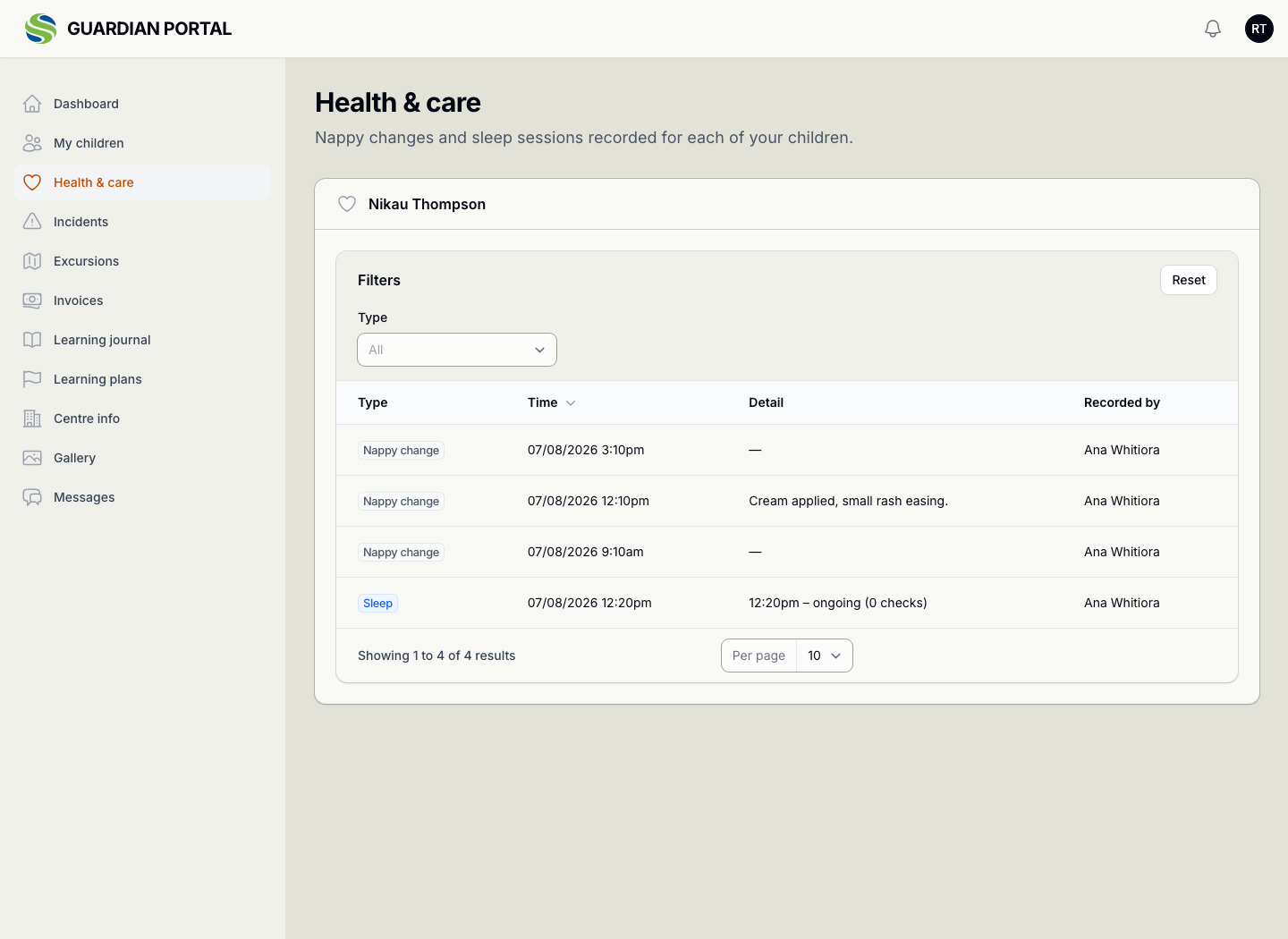Click the time 07/08/2026 9:10am
The height and width of the screenshot is (939, 1288).
tap(586, 552)
